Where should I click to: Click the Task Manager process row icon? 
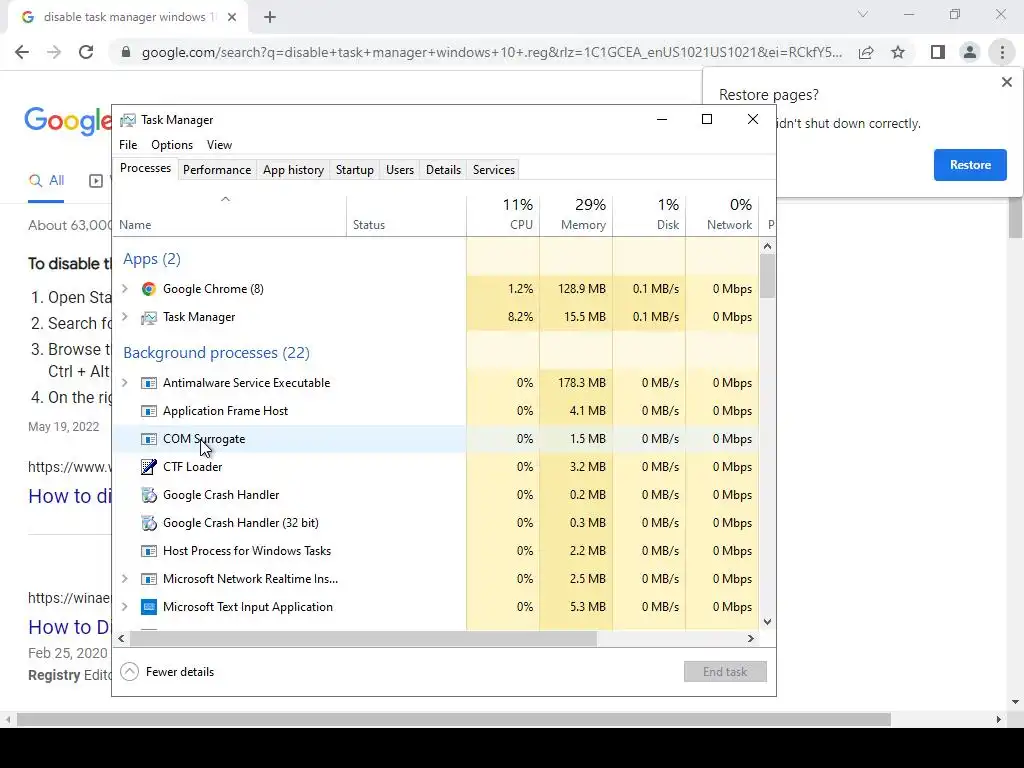[x=149, y=317]
